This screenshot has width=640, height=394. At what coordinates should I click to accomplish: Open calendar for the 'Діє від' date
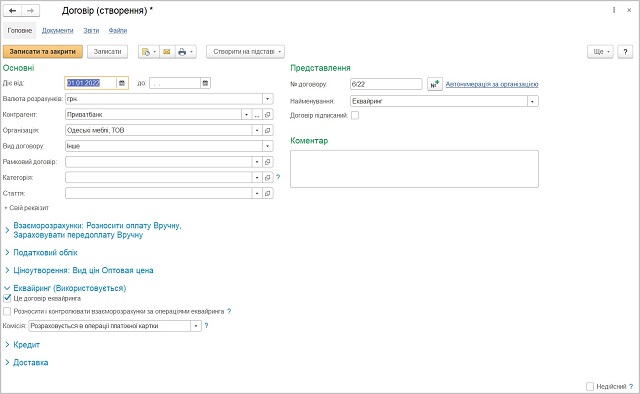[122, 83]
